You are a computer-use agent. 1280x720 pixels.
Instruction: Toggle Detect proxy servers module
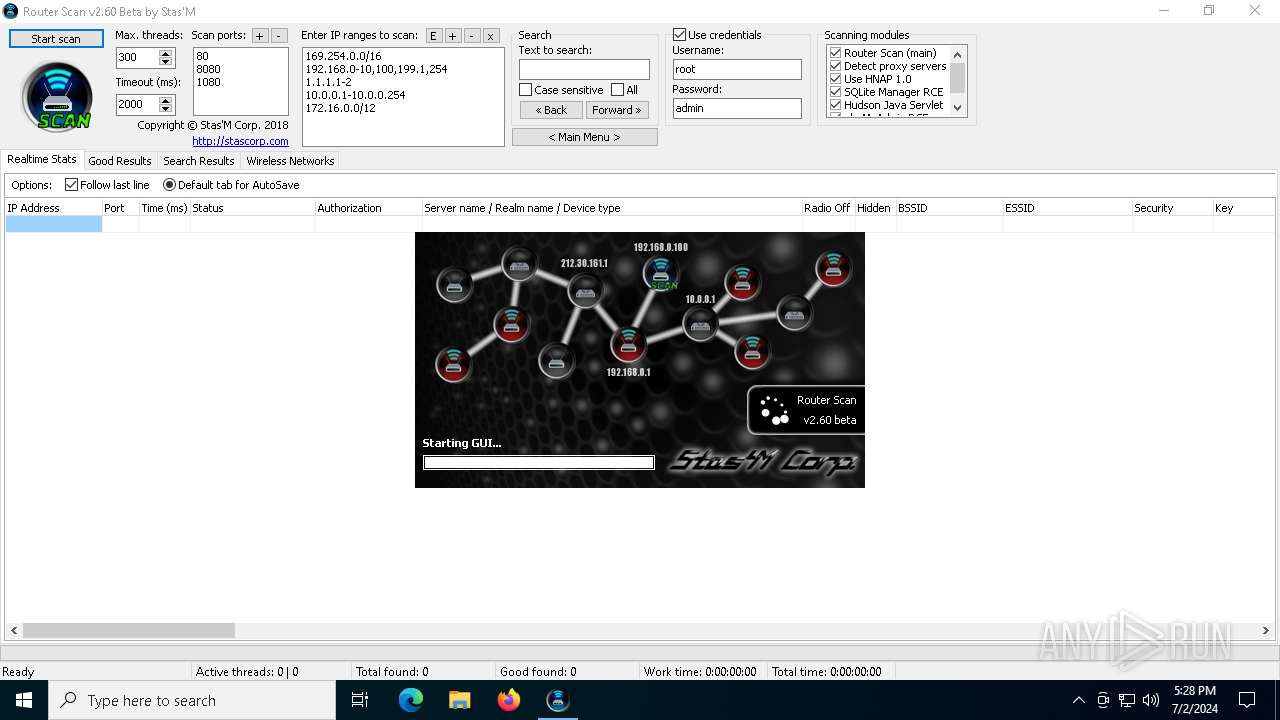[x=835, y=66]
